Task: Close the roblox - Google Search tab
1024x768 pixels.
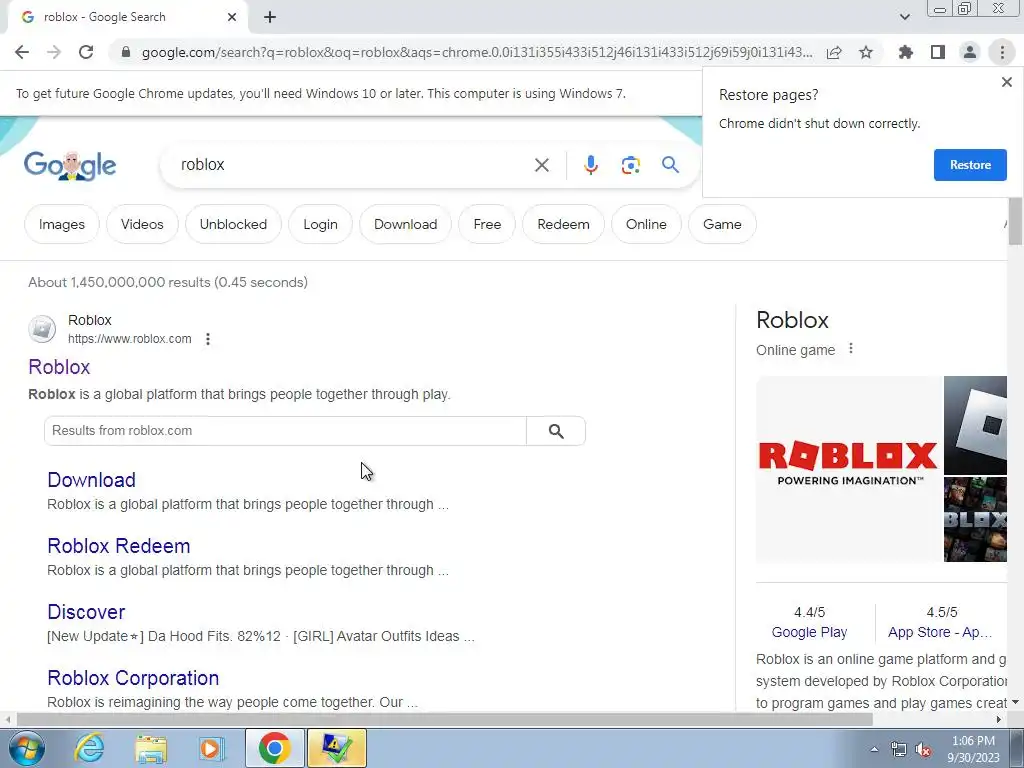Action: pyautogui.click(x=232, y=17)
